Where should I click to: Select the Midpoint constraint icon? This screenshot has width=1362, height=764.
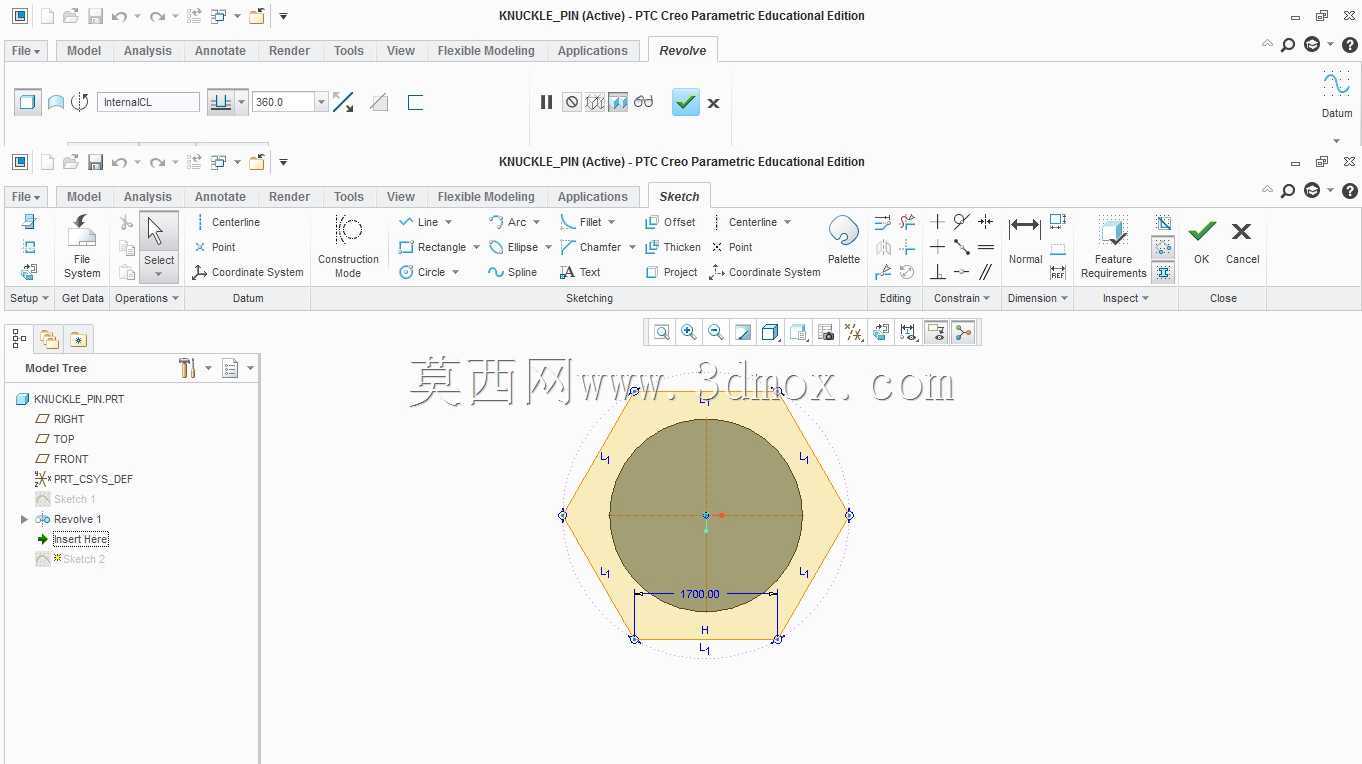tap(961, 246)
